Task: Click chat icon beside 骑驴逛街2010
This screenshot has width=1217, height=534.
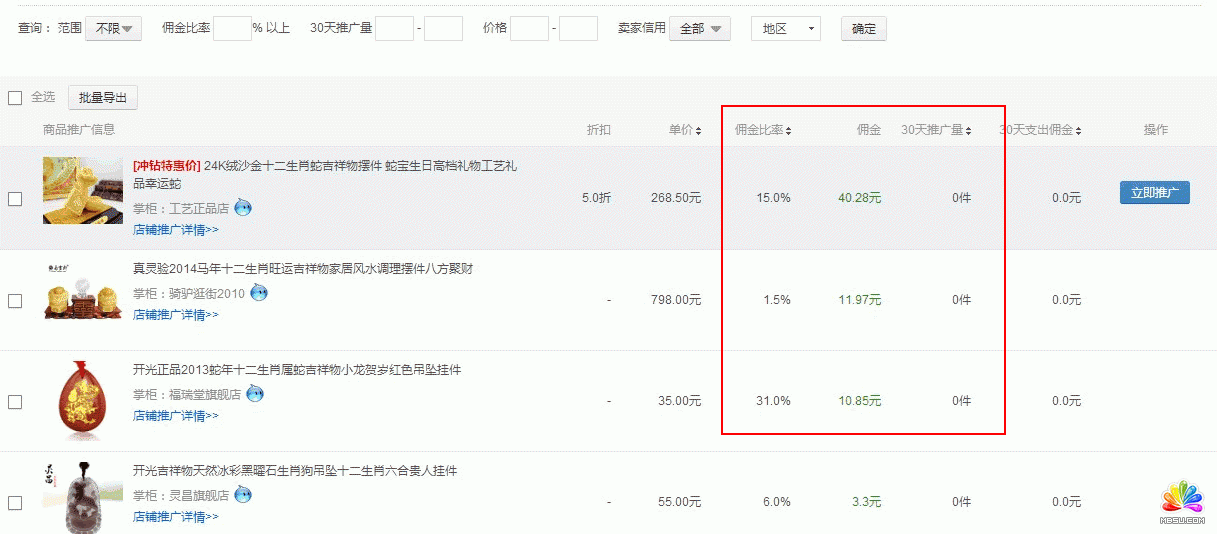Action: [x=259, y=293]
